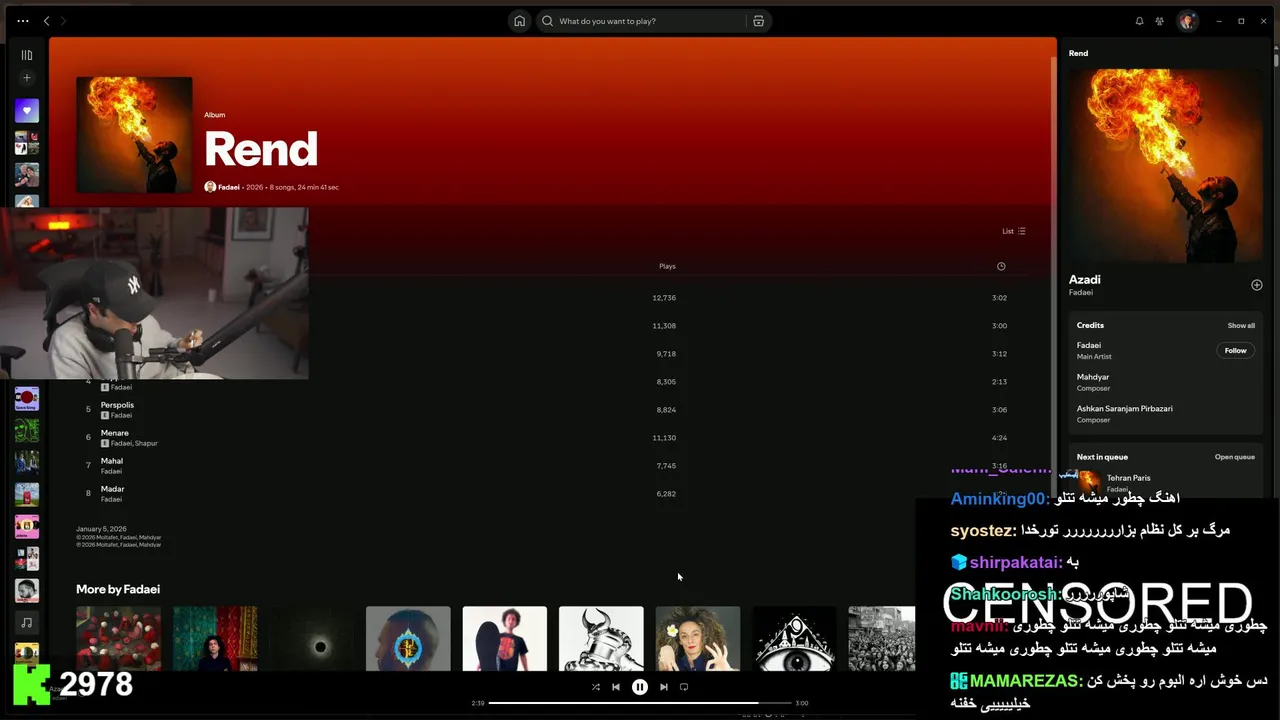Open the eye-in-triangle album cover

[x=794, y=638]
